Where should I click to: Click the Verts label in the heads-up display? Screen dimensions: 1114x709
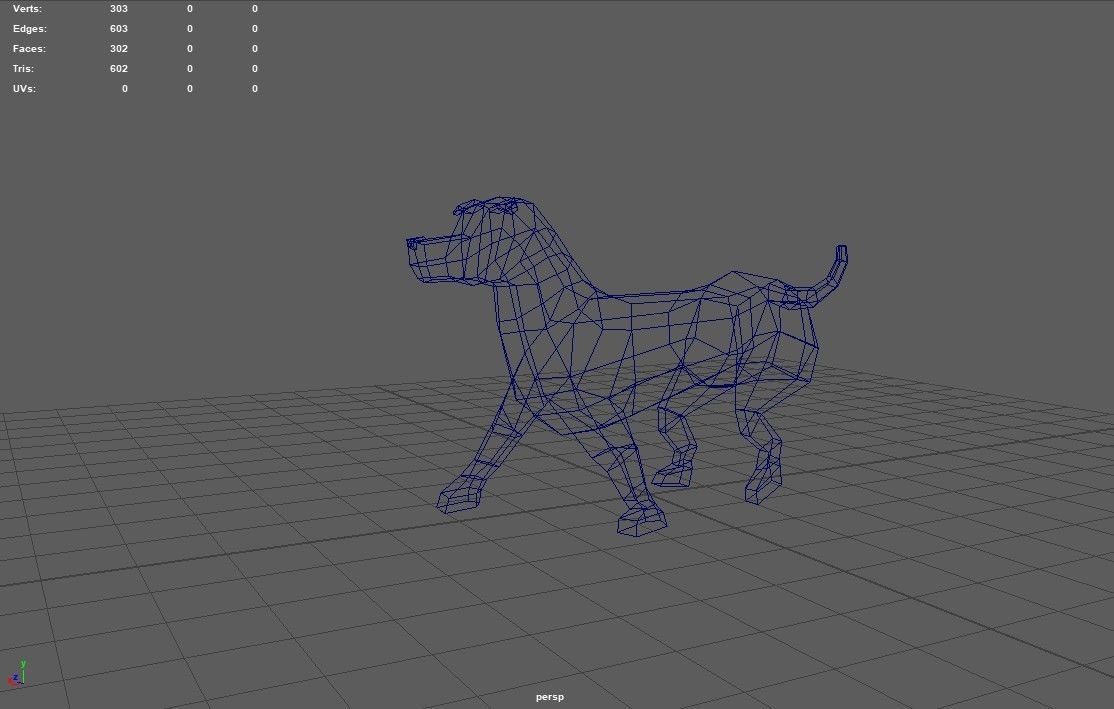click(x=27, y=9)
